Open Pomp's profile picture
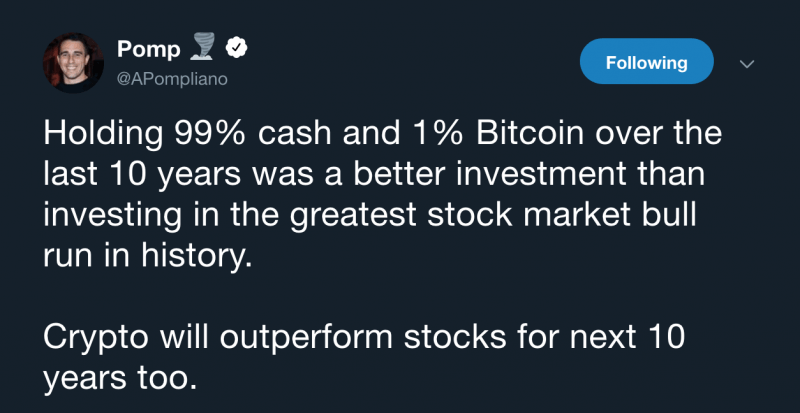Viewport: 800px width, 413px height. (72, 62)
